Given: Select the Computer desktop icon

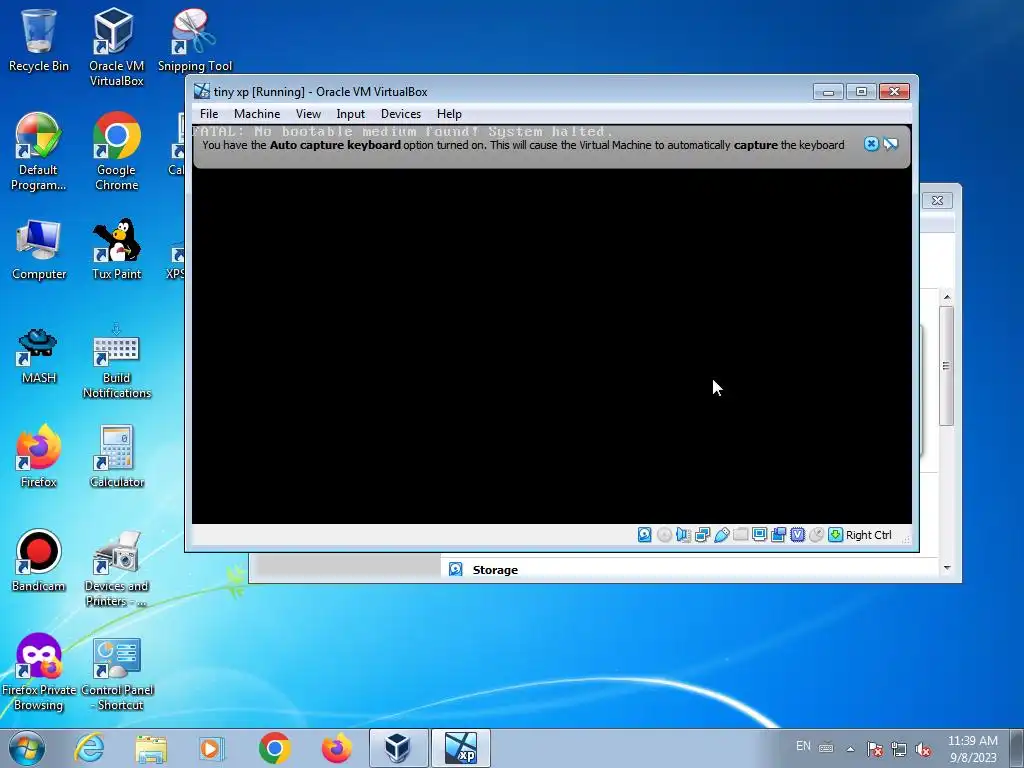Looking at the screenshot, I should [39, 249].
